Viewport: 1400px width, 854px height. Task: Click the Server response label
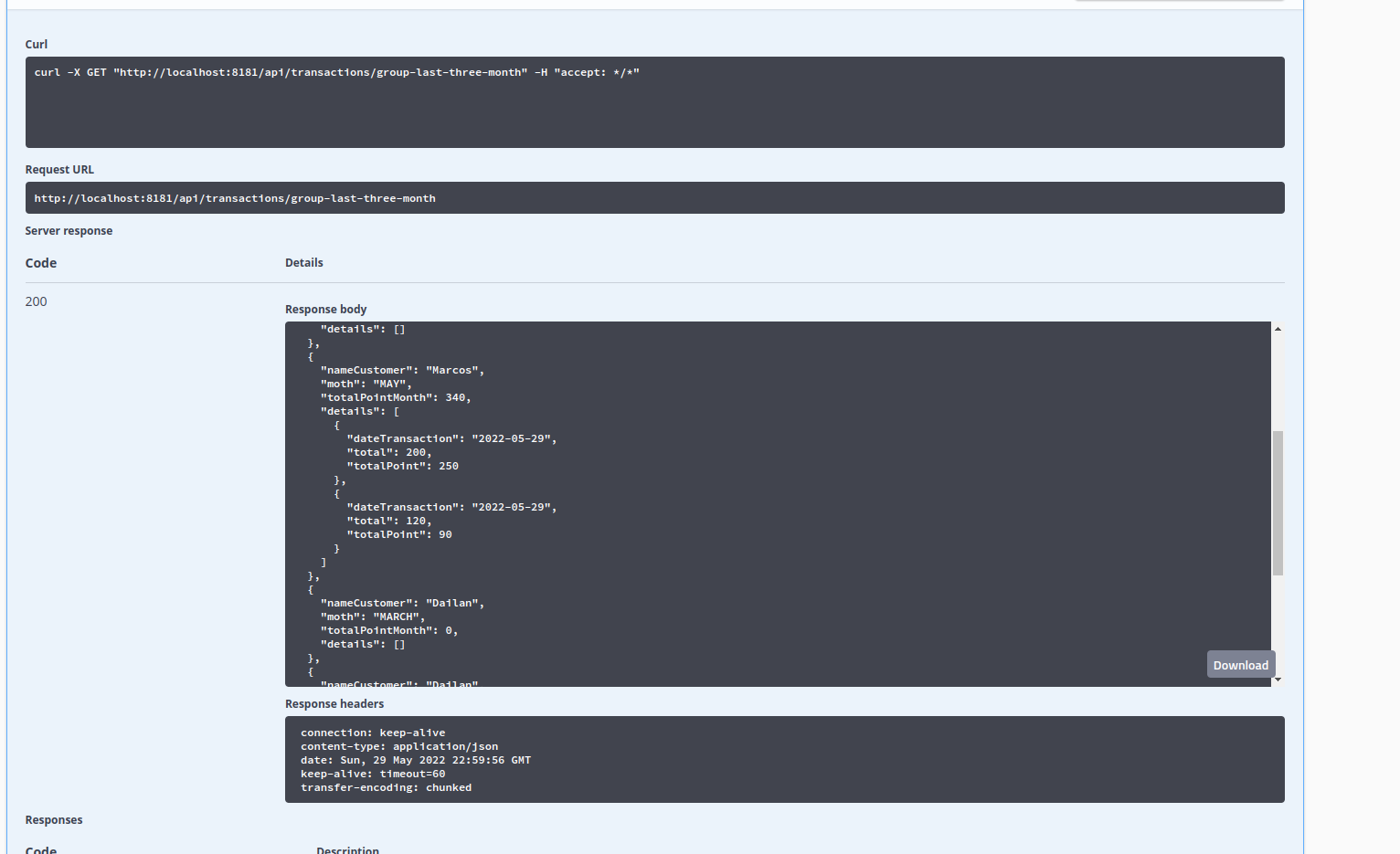(x=69, y=230)
